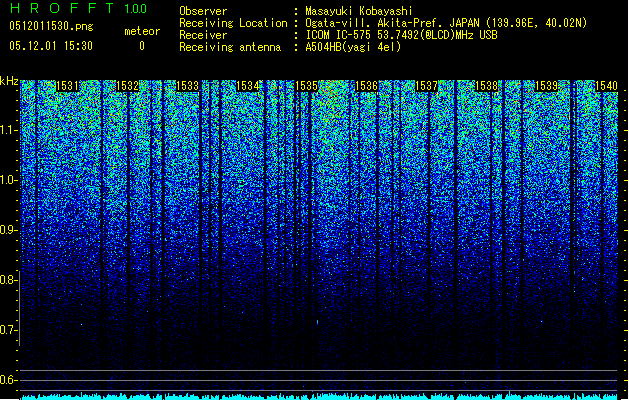Click the Receiving antenna label

tap(230, 47)
